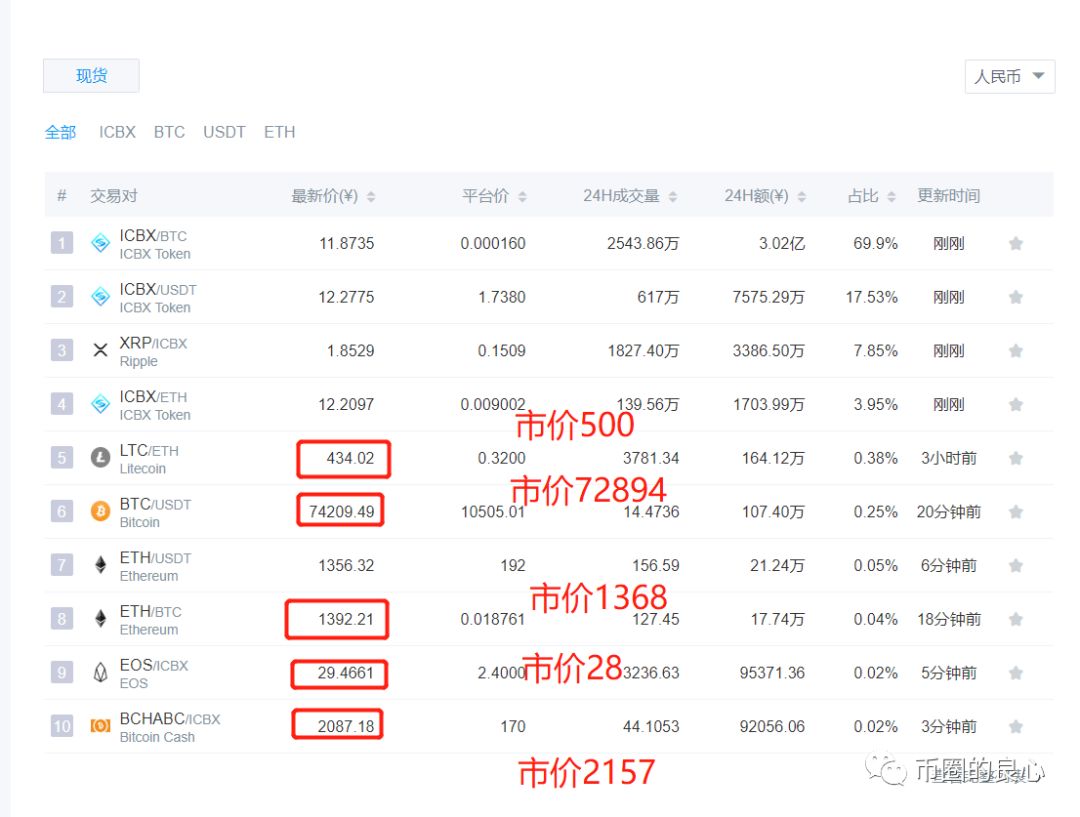
Task: Select the 全部 filter tab
Action: 61,132
